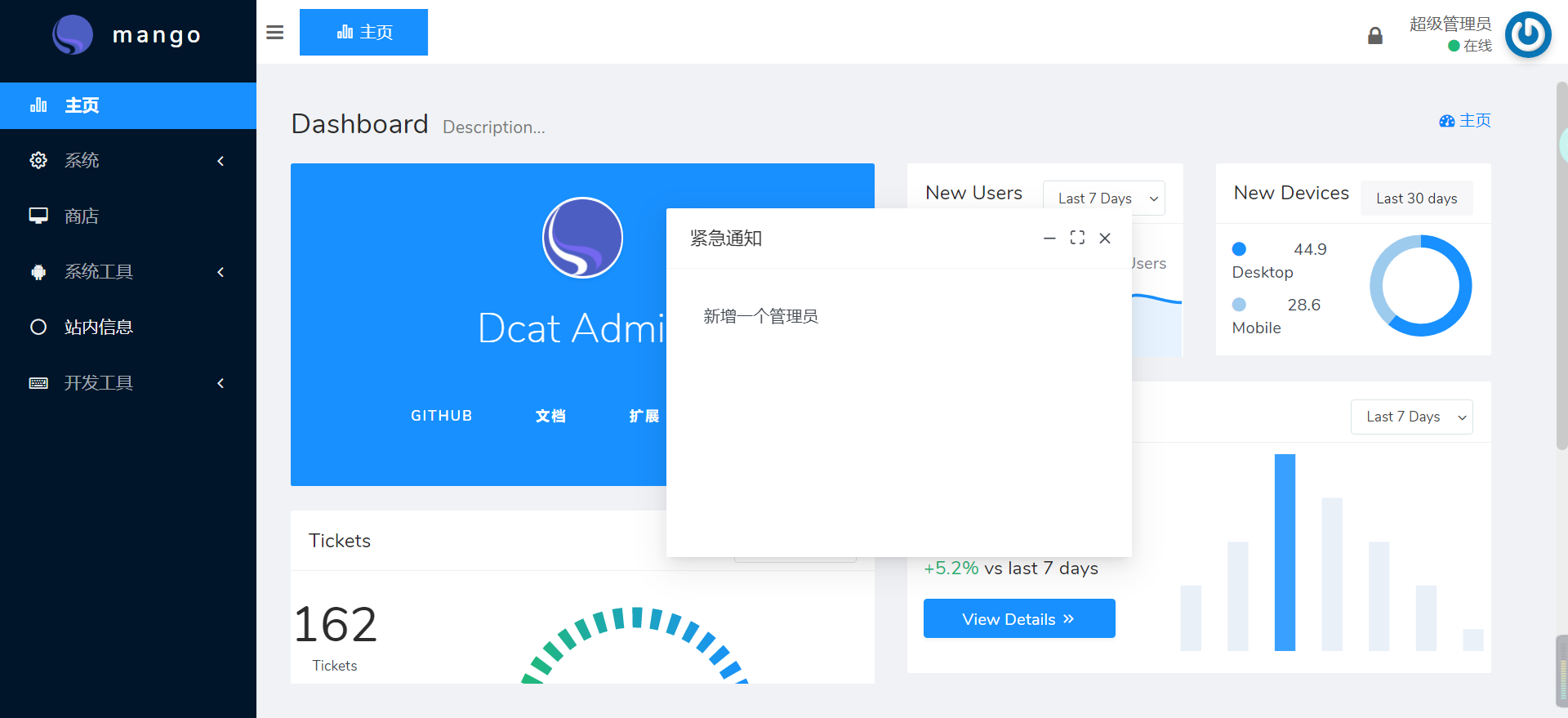Select 主页 in the sidebar
1568x718 pixels.
click(128, 105)
